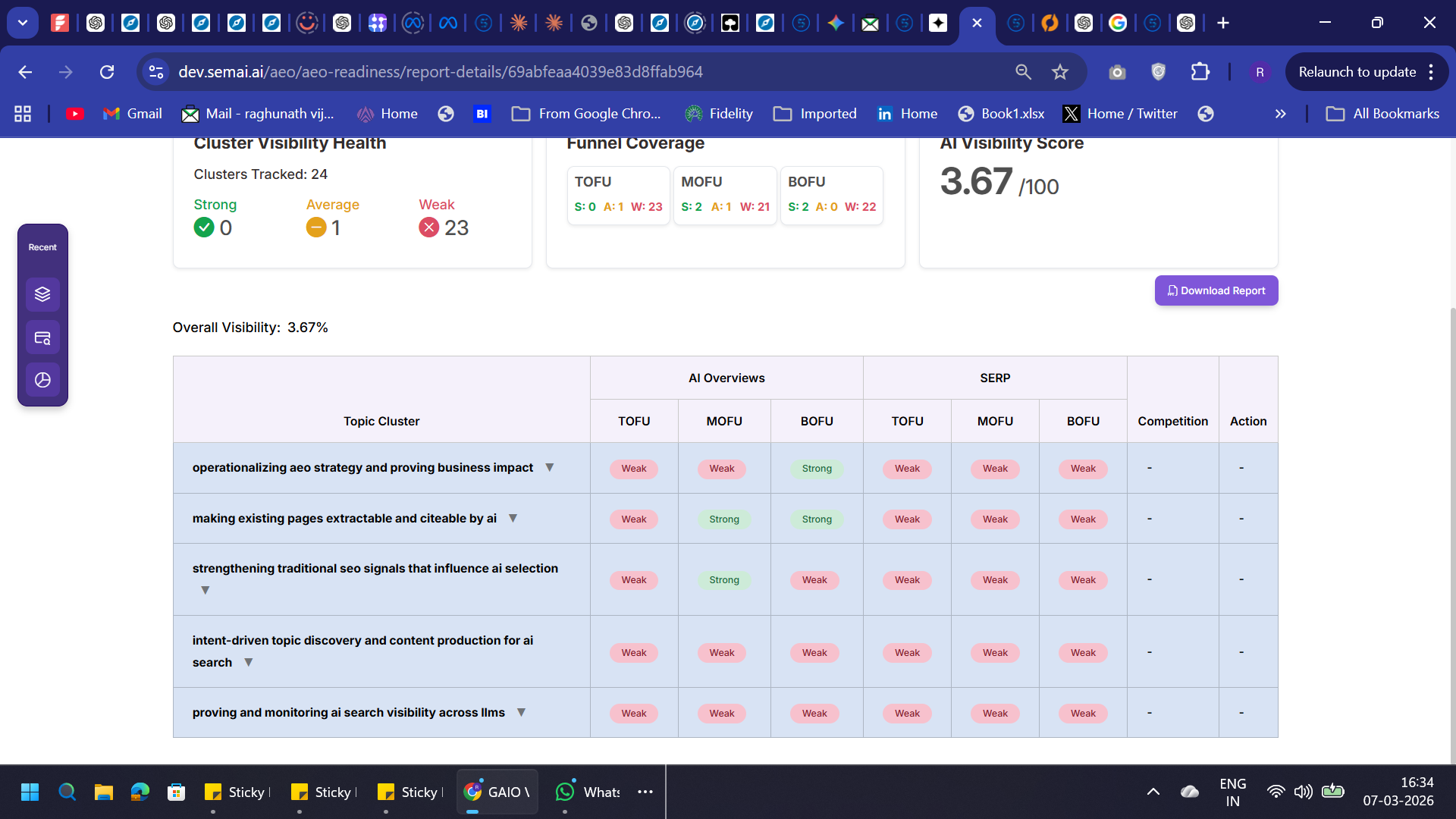This screenshot has height=819, width=1456.
Task: Bookmark this page with star icon
Action: pos(1059,72)
